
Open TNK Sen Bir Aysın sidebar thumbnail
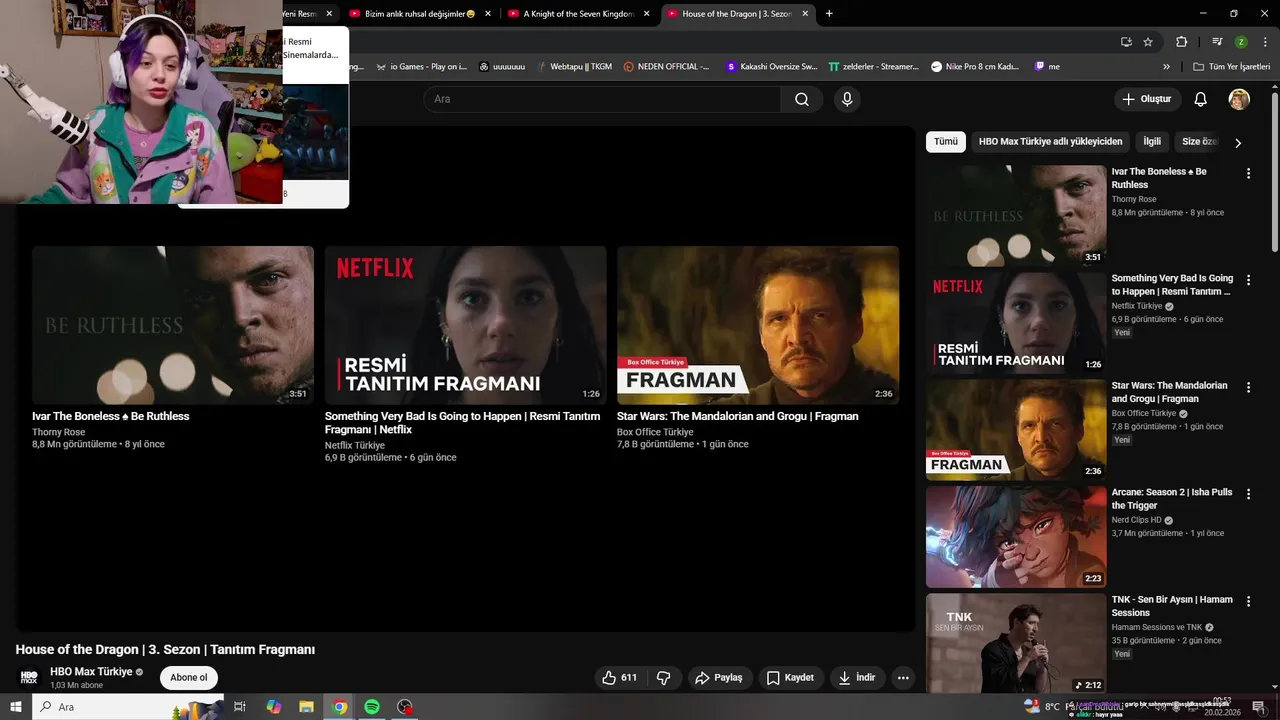pyautogui.click(x=1016, y=643)
